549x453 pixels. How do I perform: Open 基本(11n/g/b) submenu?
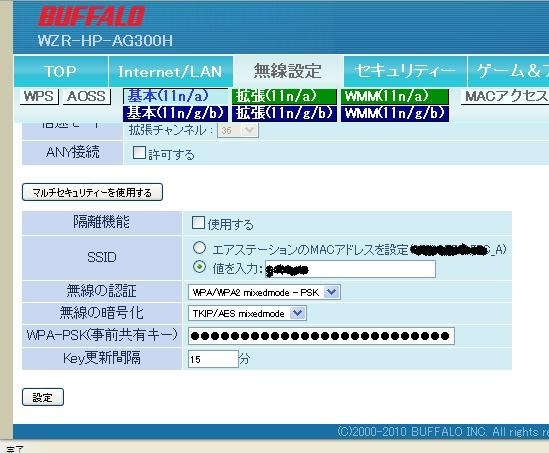point(175,113)
